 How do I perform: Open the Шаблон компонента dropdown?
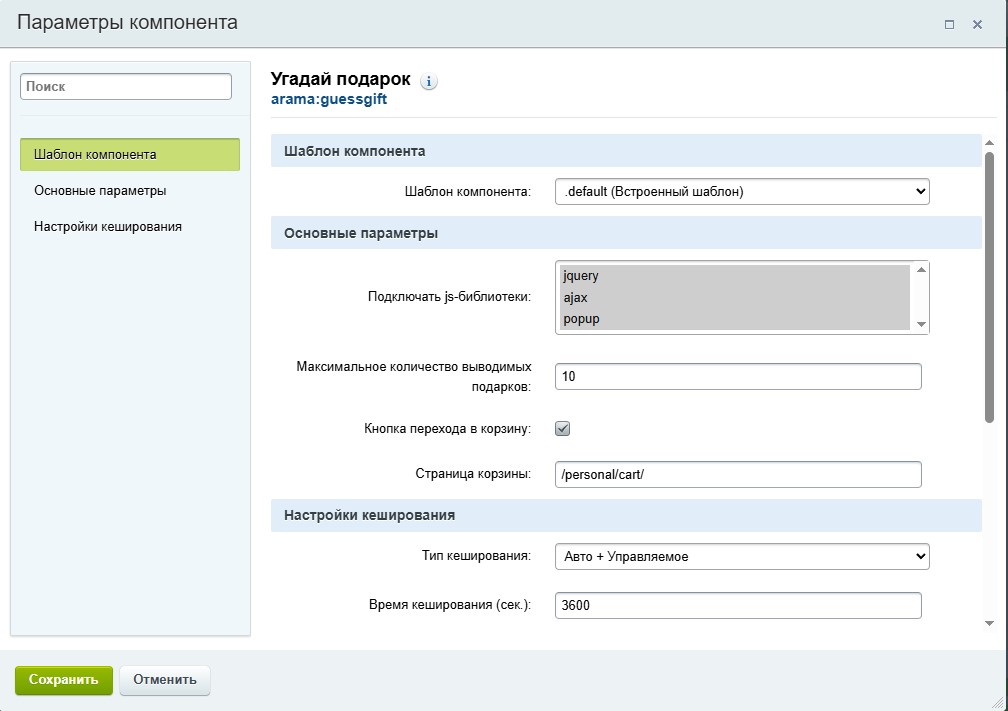point(741,191)
